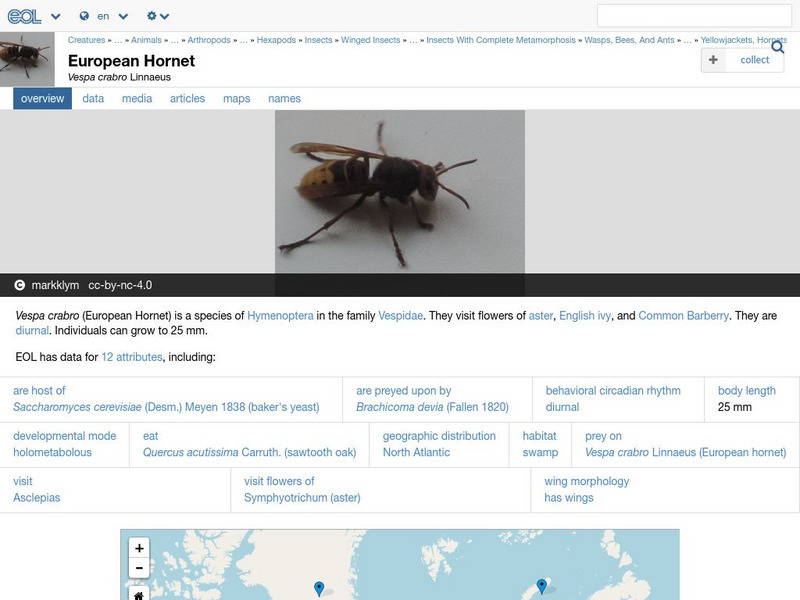The image size is (800, 600).
Task: Expand the settings gear dropdown
Action: (152, 16)
